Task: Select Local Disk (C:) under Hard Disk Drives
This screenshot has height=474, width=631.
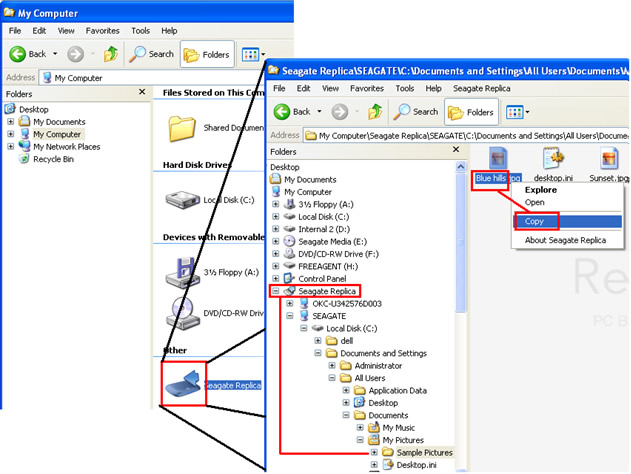Action: pyautogui.click(x=183, y=199)
